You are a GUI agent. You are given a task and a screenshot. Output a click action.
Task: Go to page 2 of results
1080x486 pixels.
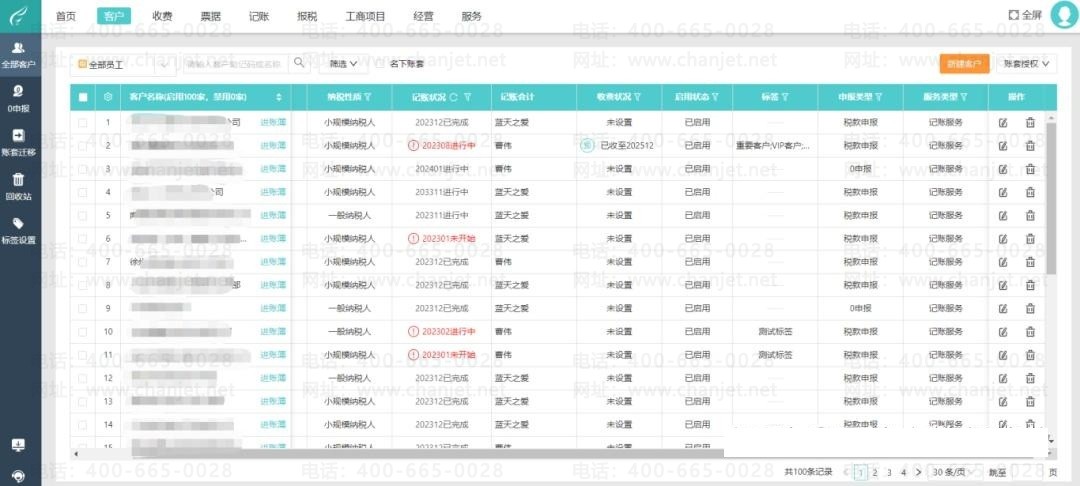click(x=874, y=472)
